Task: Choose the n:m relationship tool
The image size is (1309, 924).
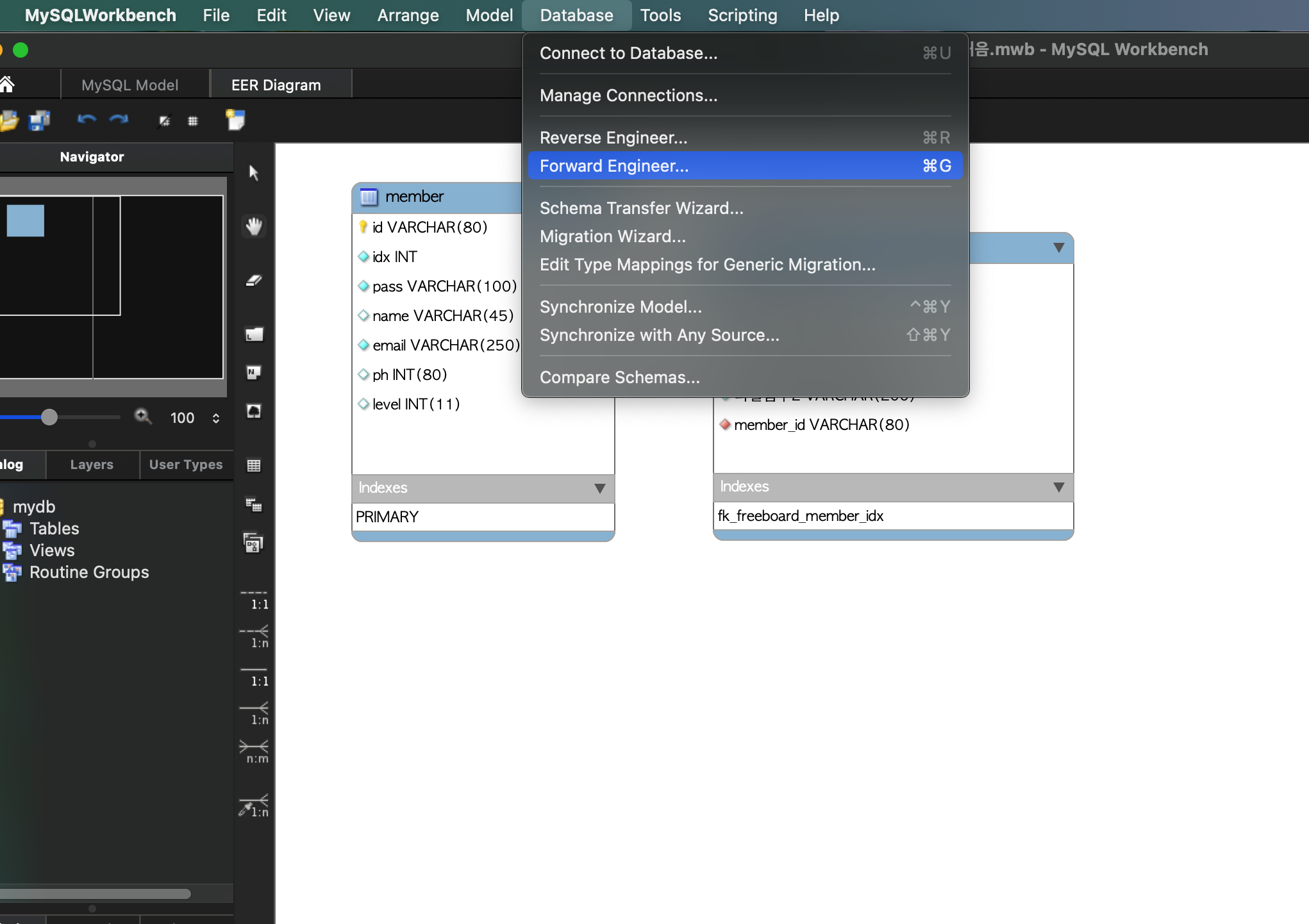Action: (254, 751)
